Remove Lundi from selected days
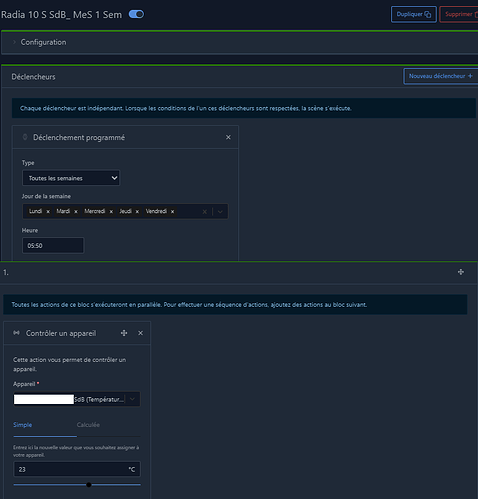This screenshot has width=478, height=499. [x=48, y=212]
